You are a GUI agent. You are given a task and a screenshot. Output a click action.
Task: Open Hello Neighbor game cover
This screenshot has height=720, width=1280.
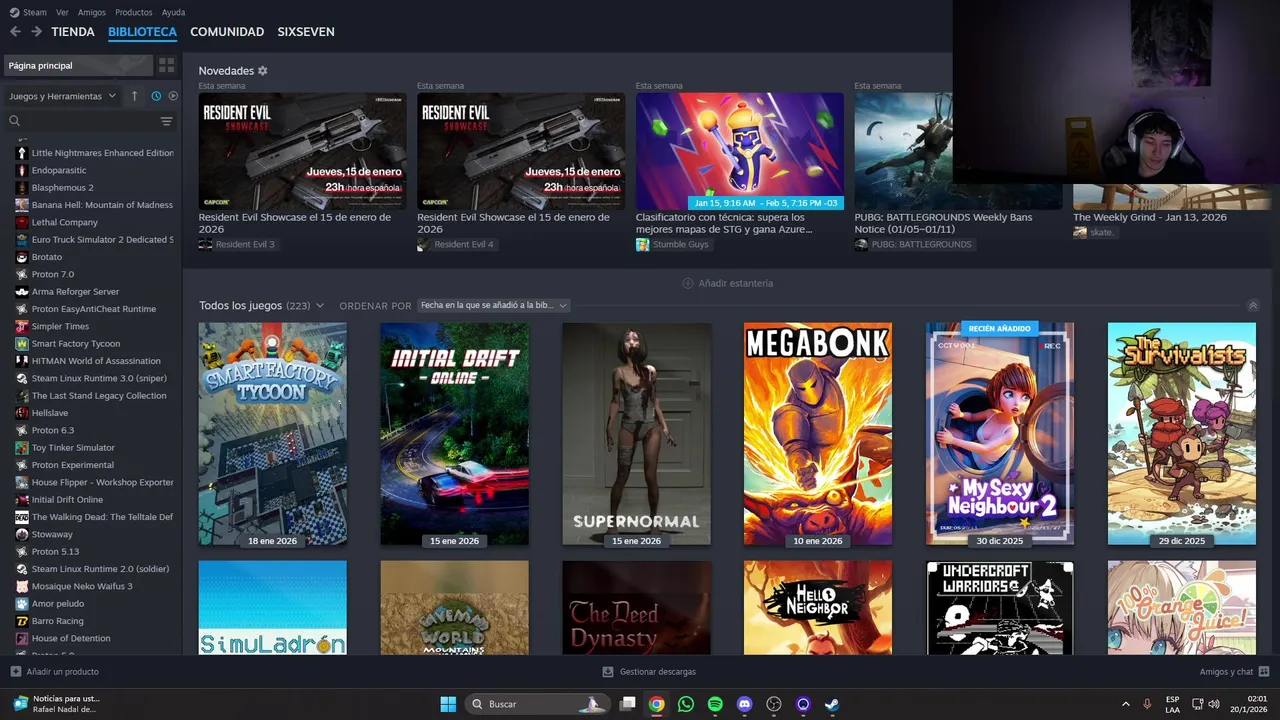(818, 607)
